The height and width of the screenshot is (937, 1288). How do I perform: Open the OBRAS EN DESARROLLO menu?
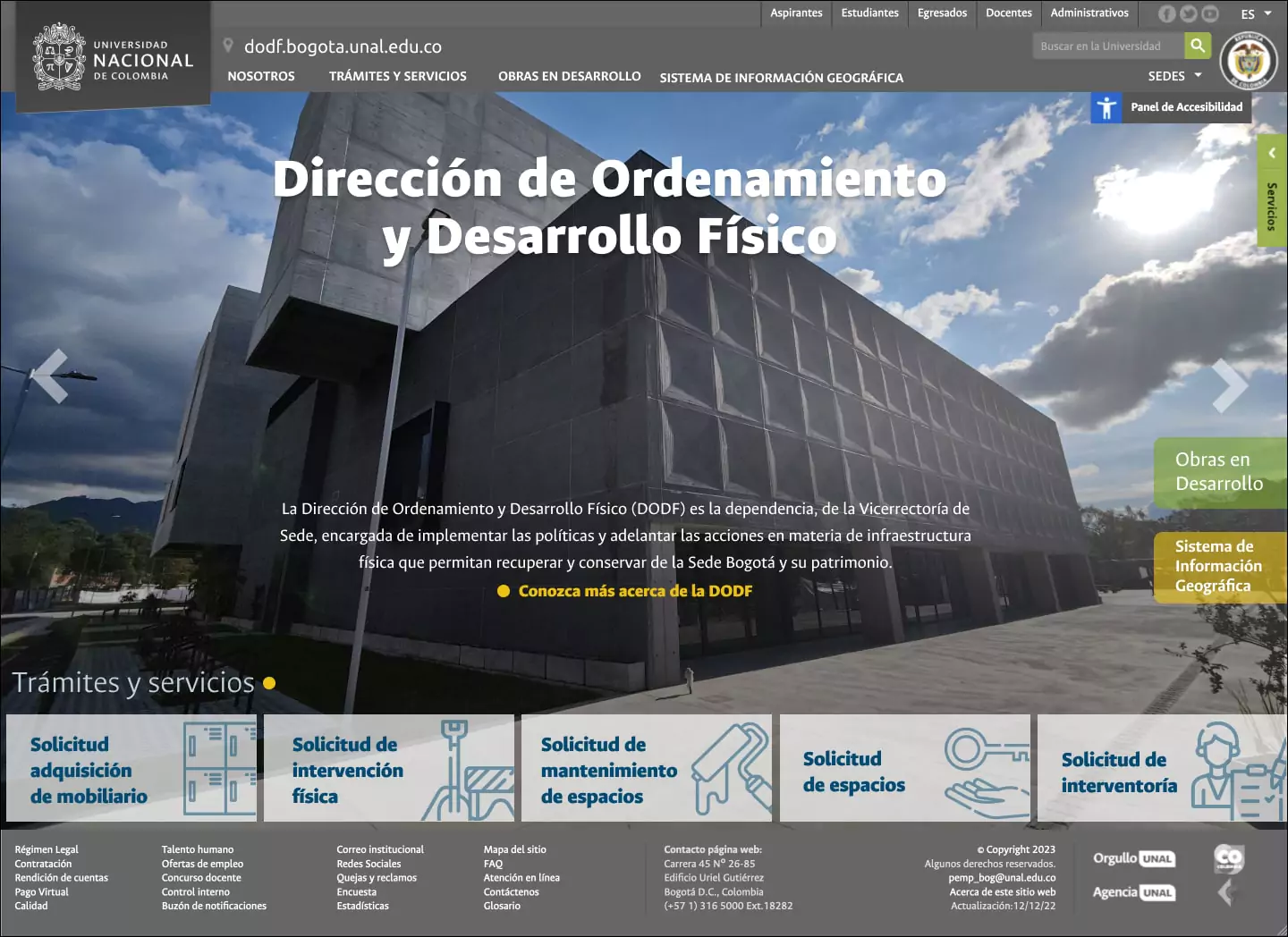point(570,76)
